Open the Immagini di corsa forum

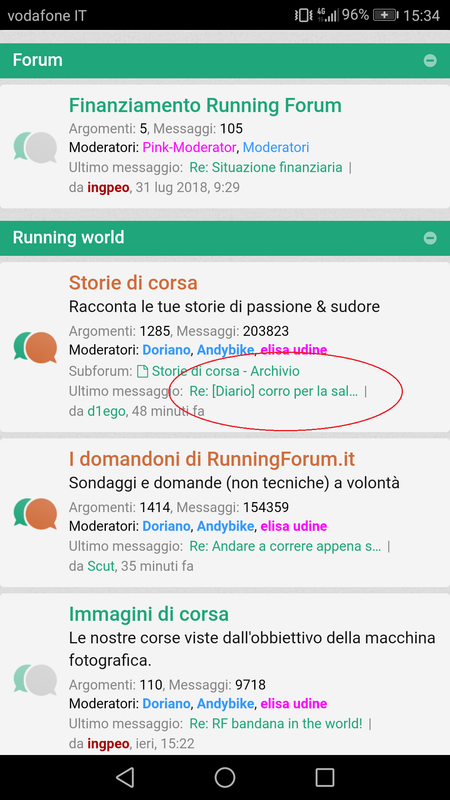(148, 614)
